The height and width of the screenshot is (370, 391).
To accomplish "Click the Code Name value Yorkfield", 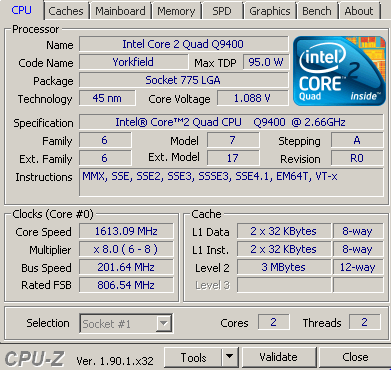I will tap(134, 62).
